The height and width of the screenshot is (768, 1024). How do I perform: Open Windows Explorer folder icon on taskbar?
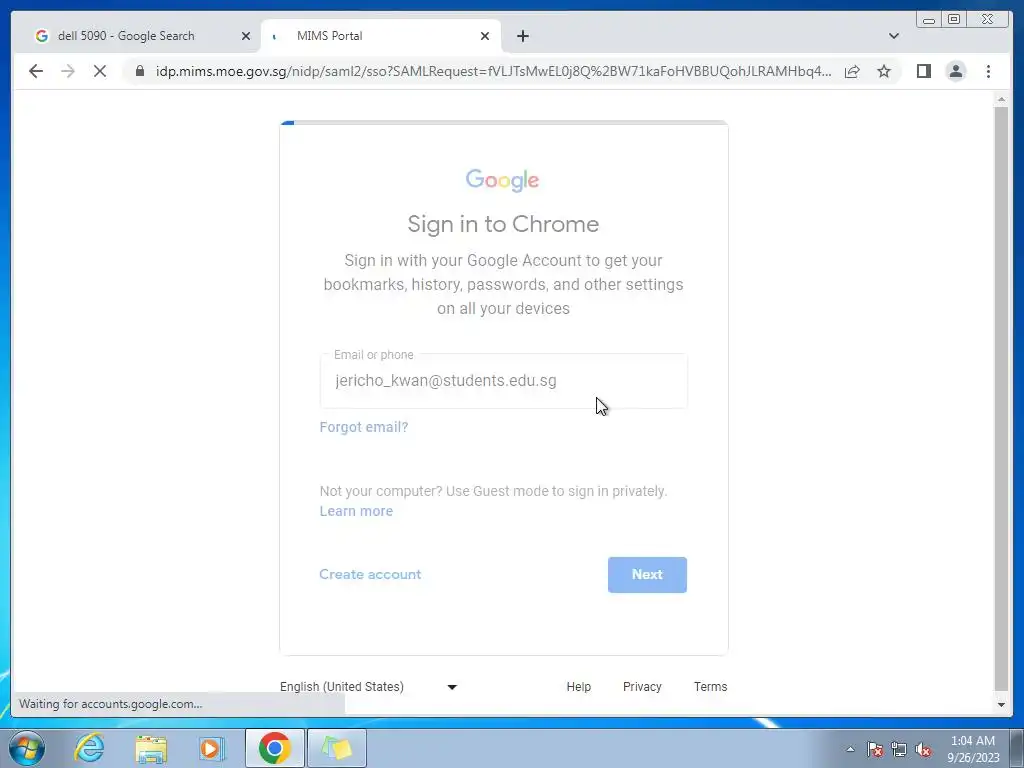tap(151, 748)
